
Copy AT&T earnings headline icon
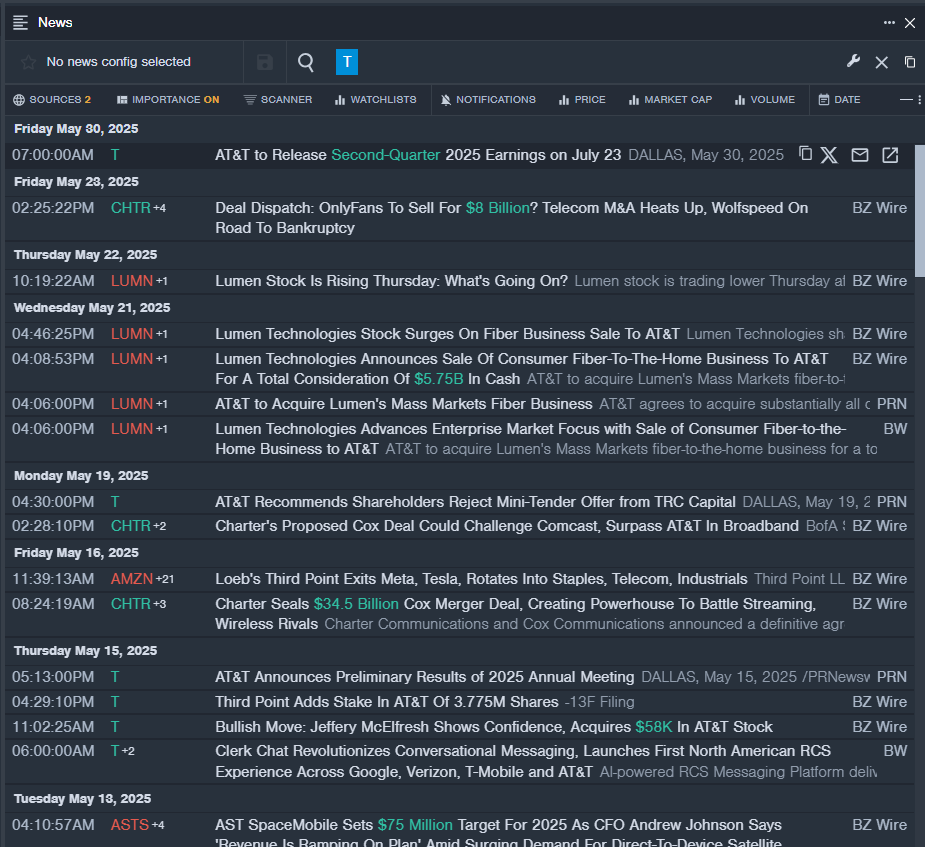(805, 154)
